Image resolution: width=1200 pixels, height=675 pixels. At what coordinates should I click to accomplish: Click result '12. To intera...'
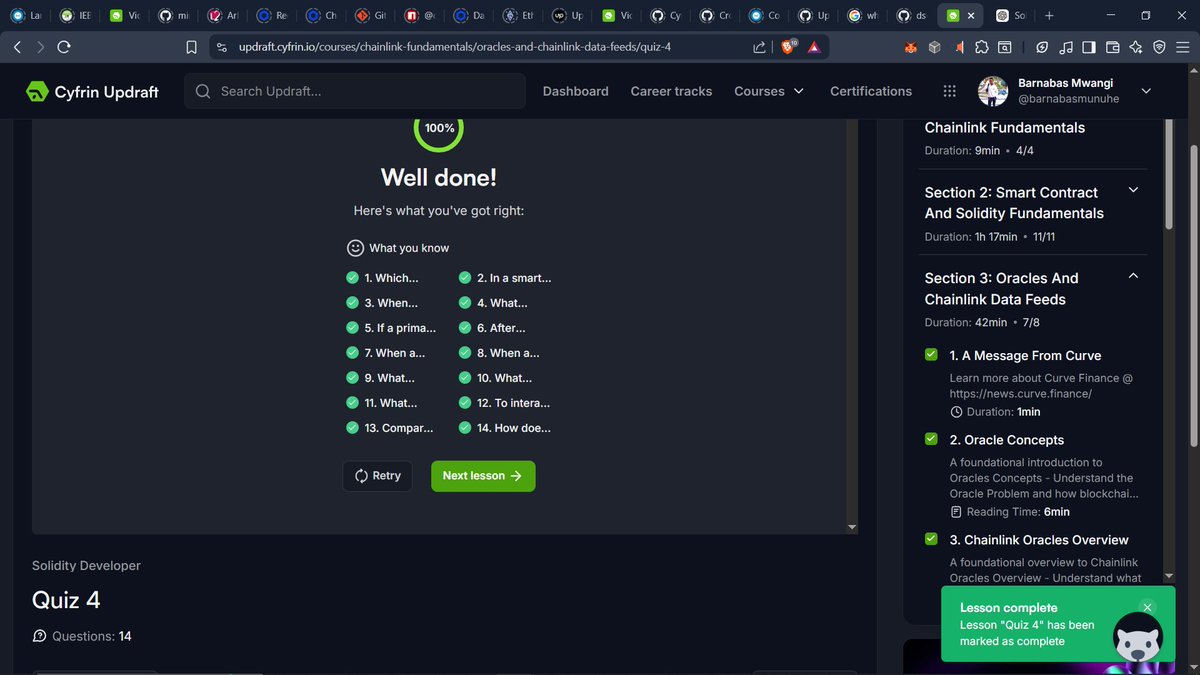(x=513, y=403)
